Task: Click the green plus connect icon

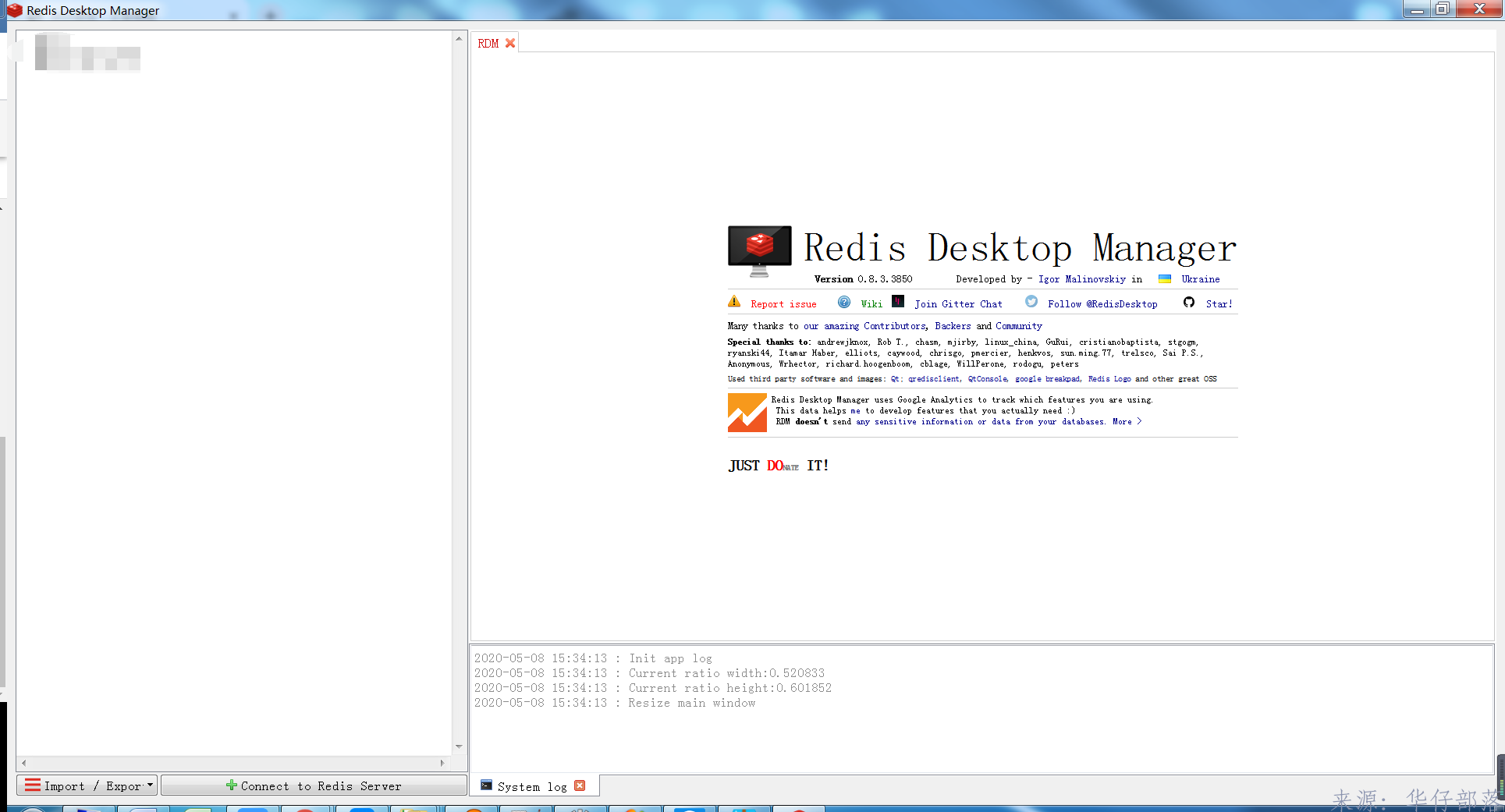Action: click(231, 785)
